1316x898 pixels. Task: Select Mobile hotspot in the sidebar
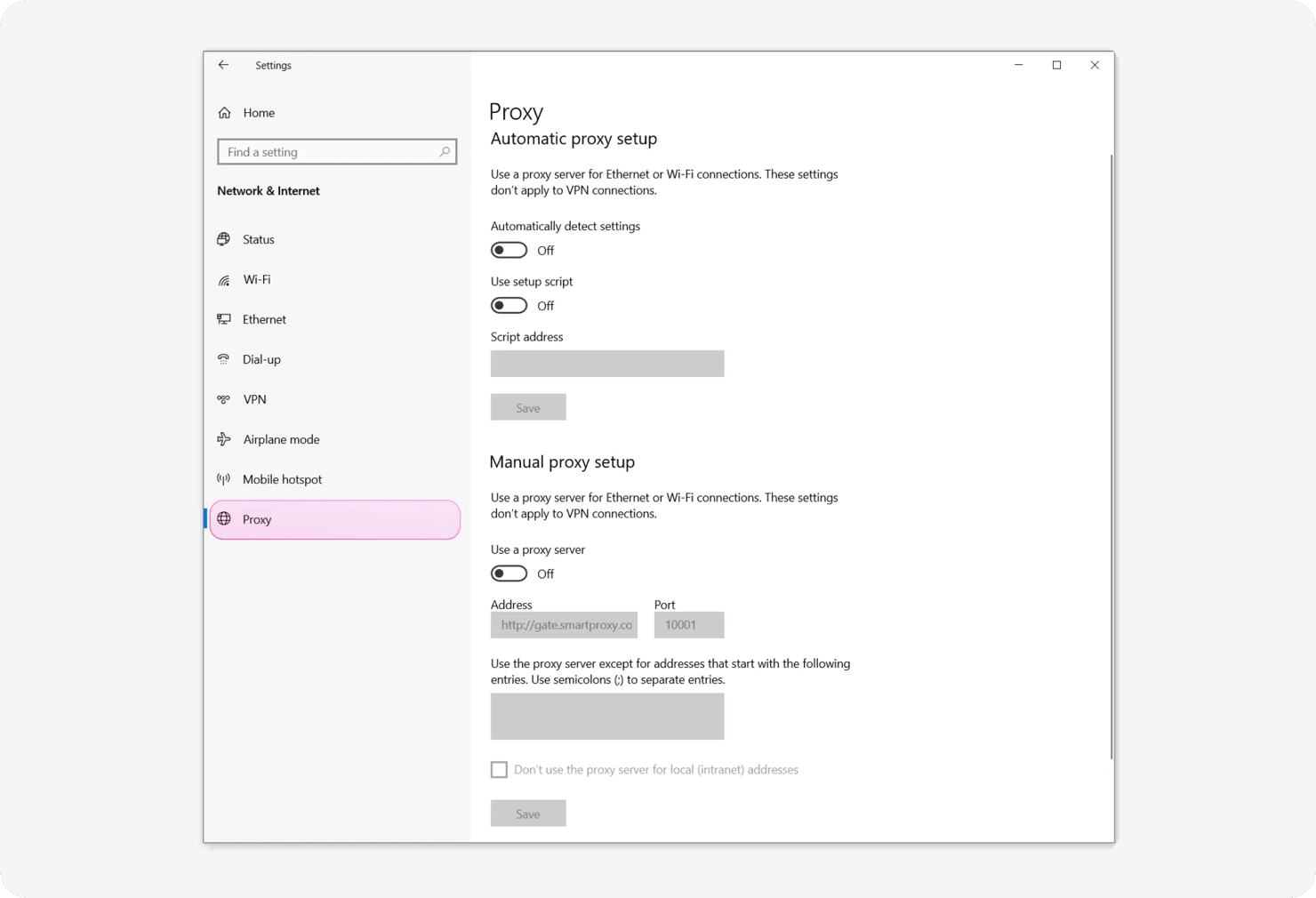[x=282, y=479]
